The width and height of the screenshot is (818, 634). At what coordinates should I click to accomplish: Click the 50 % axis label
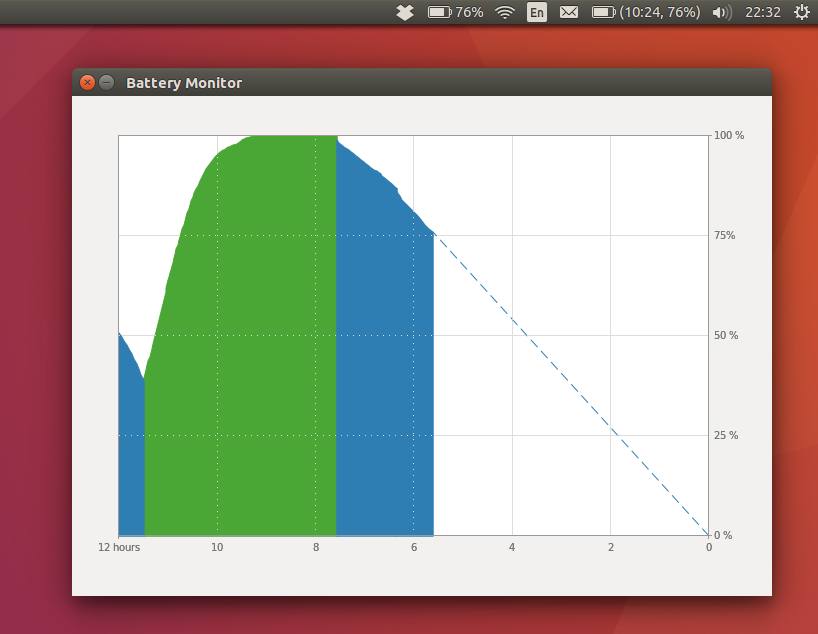[726, 336]
